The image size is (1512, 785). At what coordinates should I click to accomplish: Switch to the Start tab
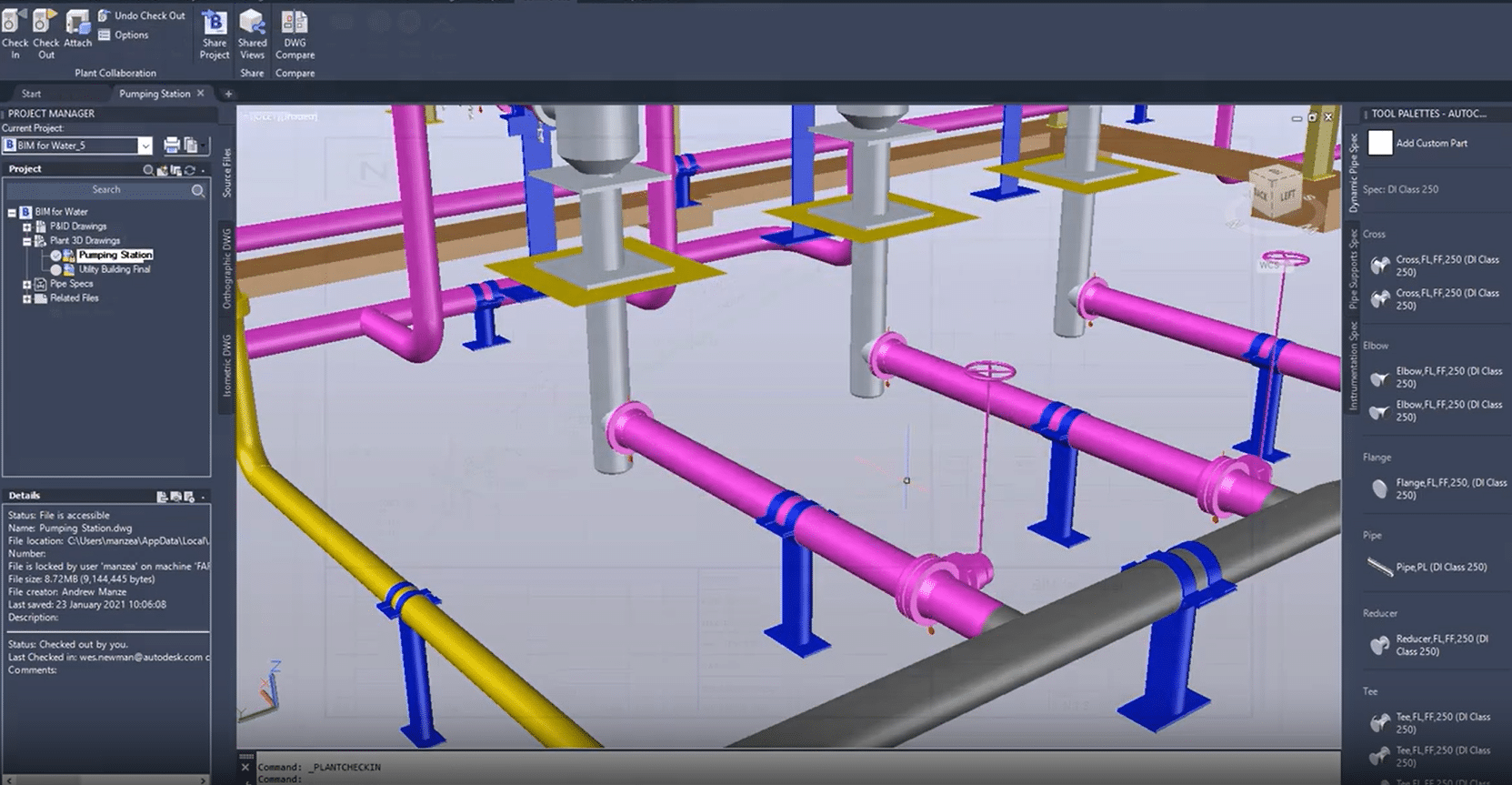[31, 94]
